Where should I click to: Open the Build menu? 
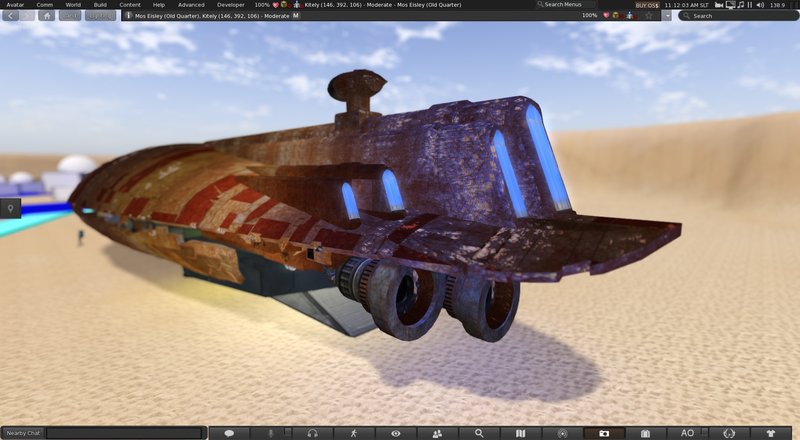coord(100,5)
